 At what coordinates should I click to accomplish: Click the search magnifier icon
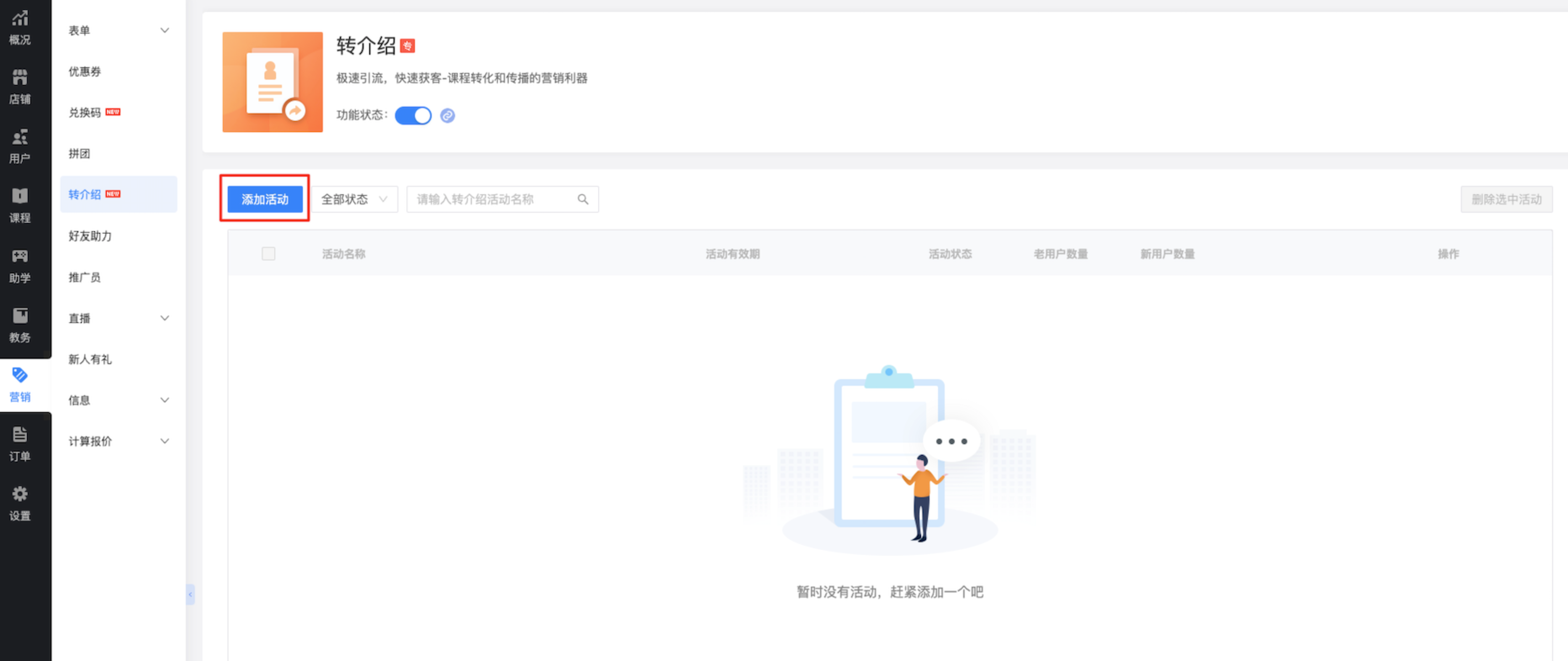point(583,199)
